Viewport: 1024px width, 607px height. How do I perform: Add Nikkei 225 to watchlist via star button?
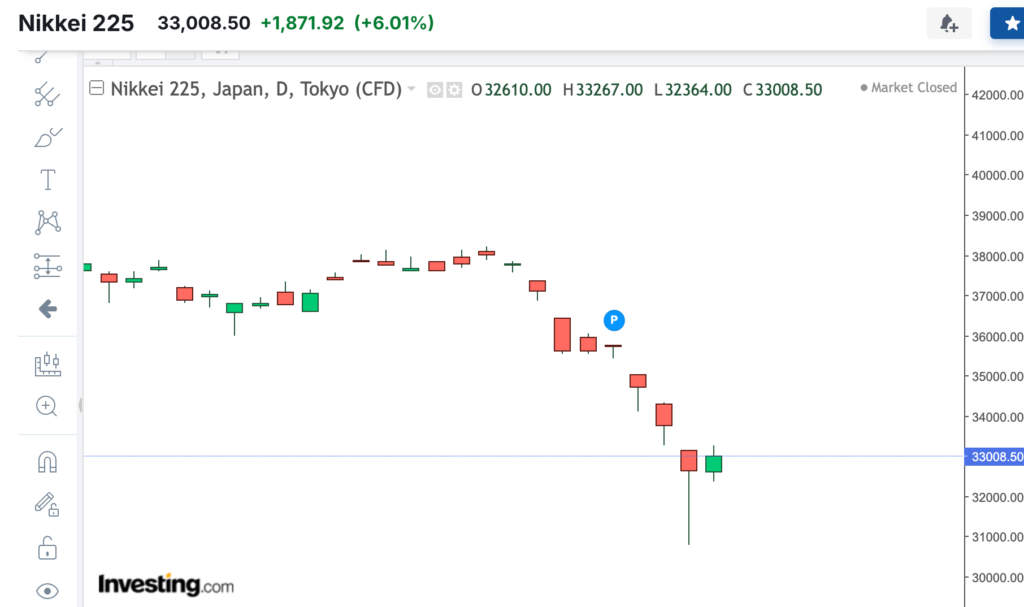(x=1007, y=23)
